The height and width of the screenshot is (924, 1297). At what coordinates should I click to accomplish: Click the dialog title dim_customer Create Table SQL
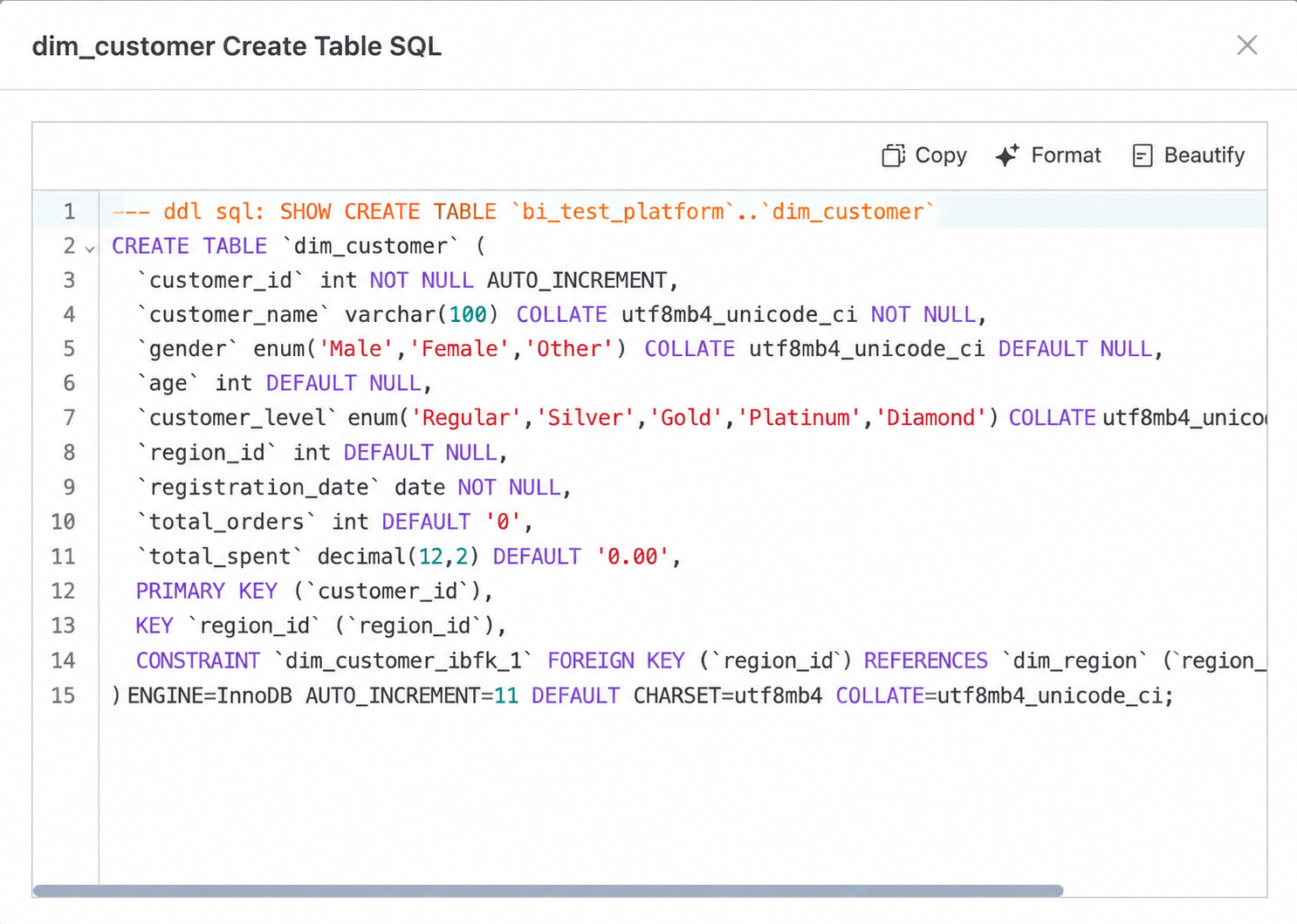[x=237, y=45]
